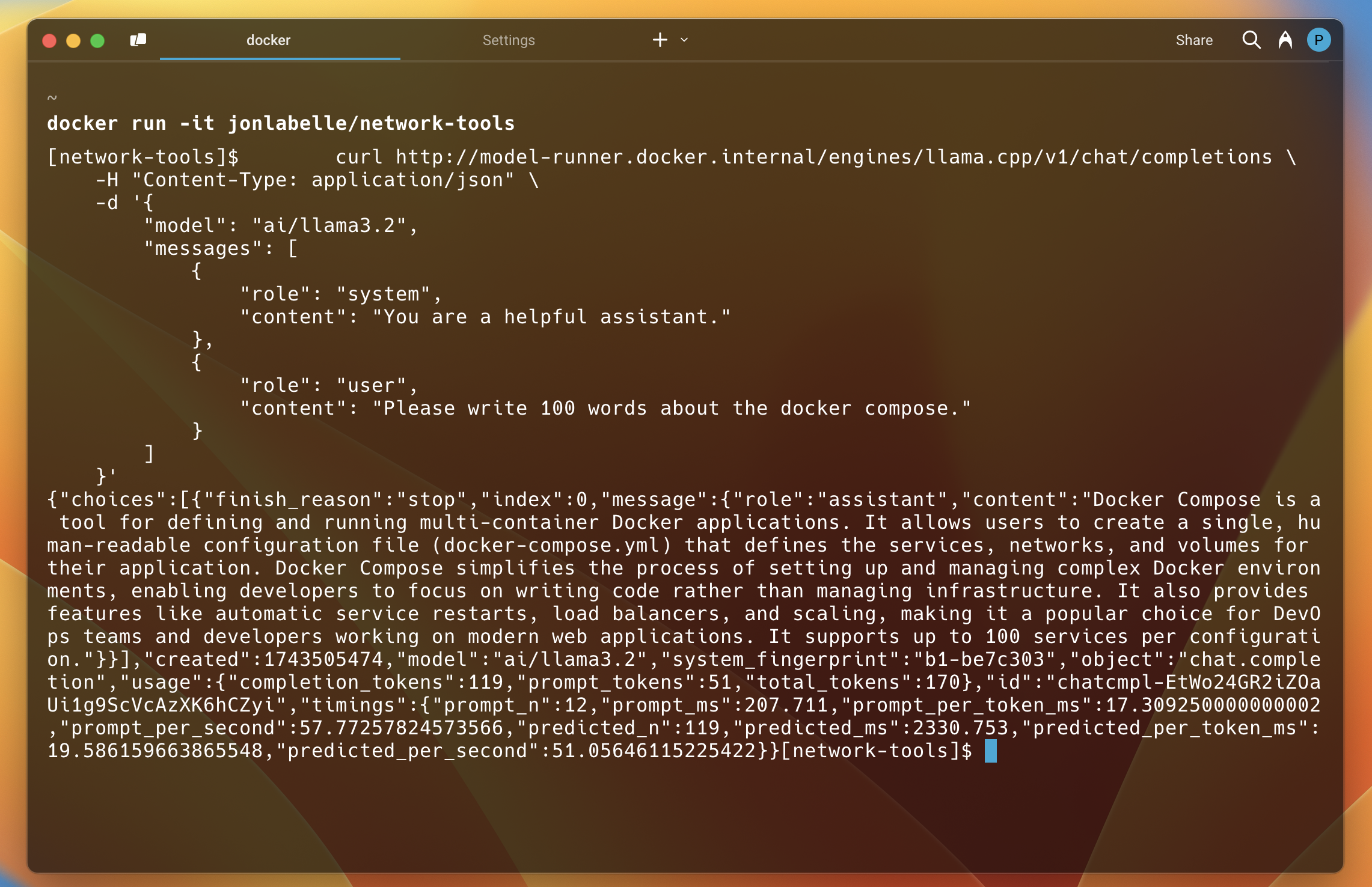This screenshot has width=1372, height=887.
Task: Expand the new tab options chevron
Action: (684, 40)
